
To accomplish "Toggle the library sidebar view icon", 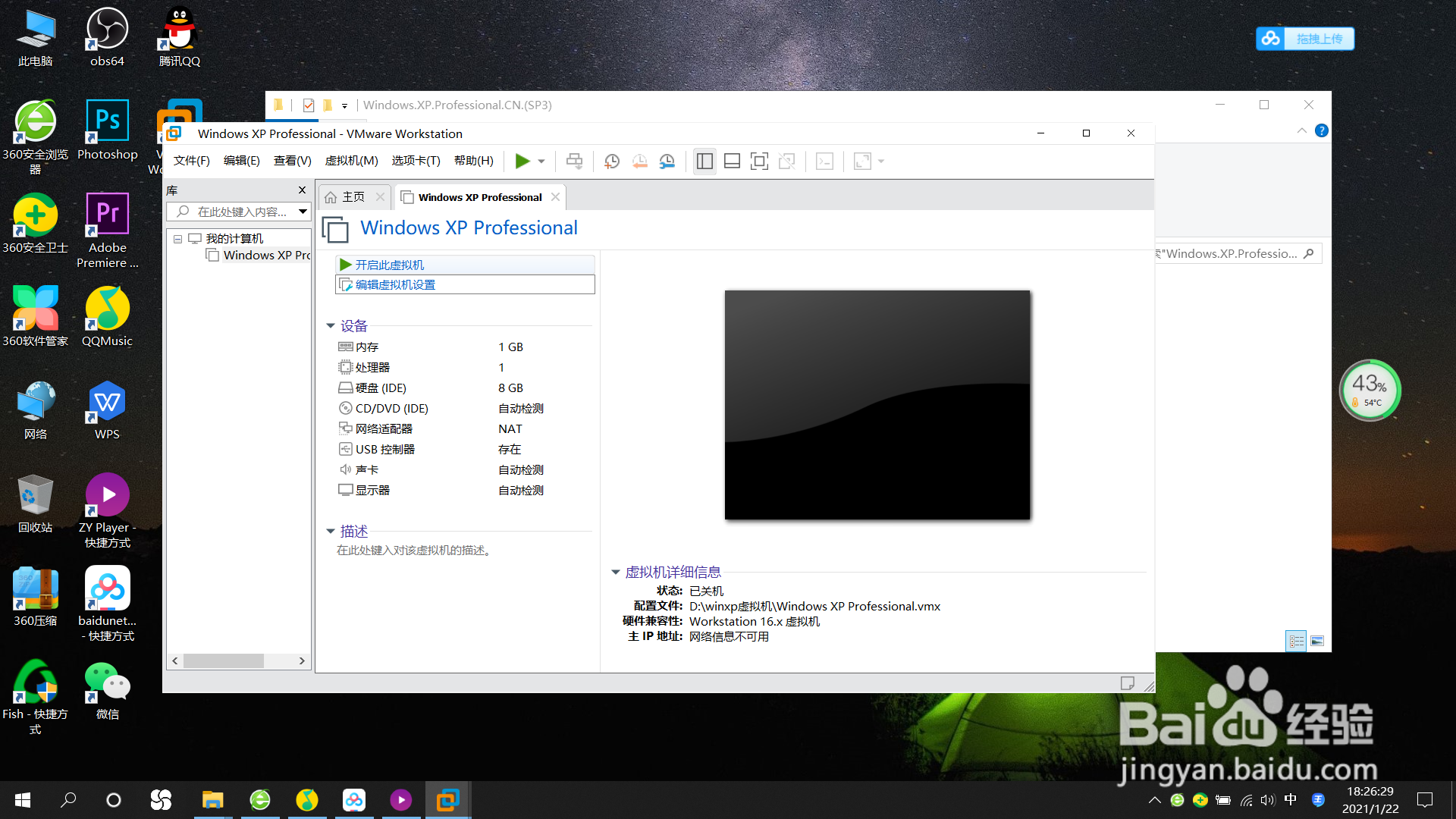I will [x=704, y=161].
